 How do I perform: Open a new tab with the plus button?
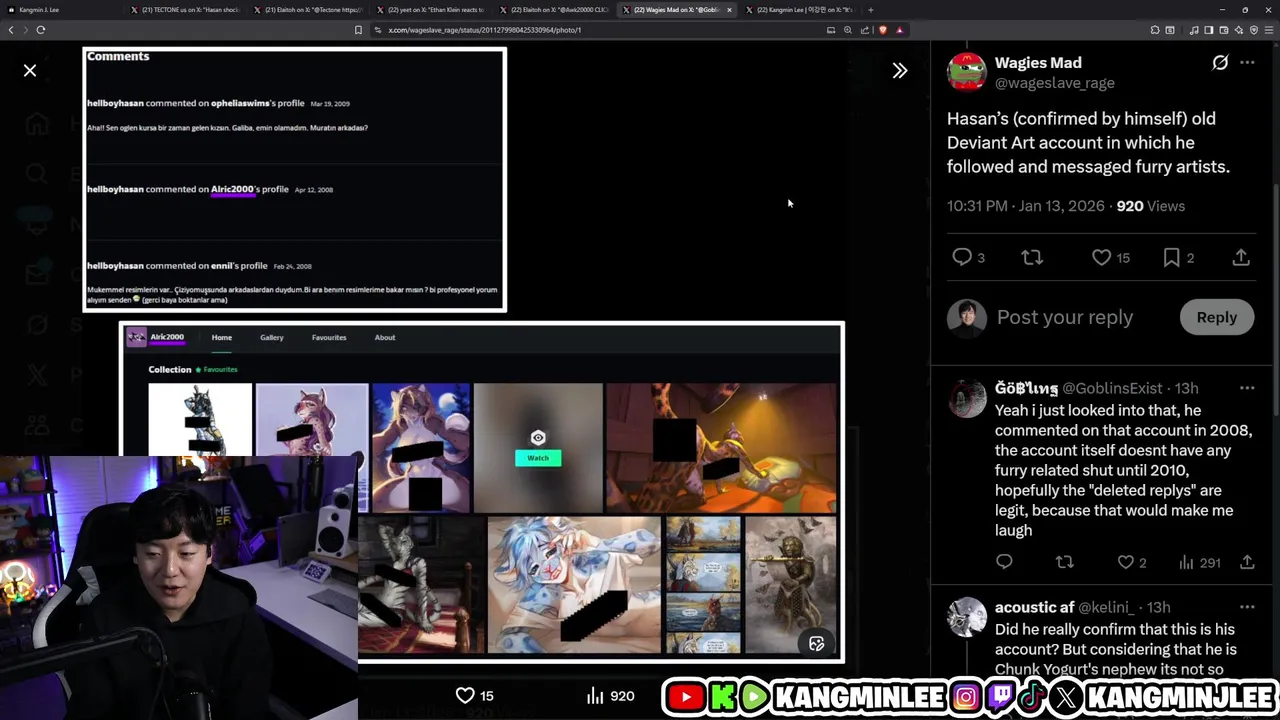click(871, 10)
